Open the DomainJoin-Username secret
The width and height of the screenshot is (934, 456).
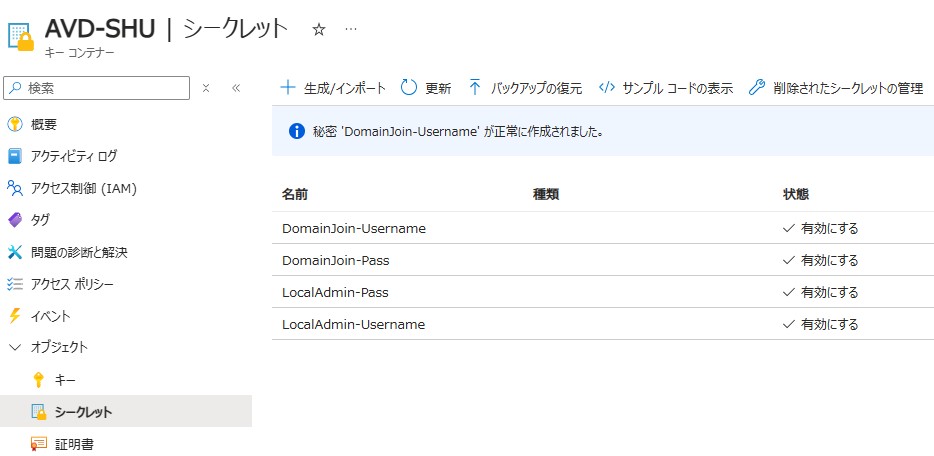click(x=354, y=228)
